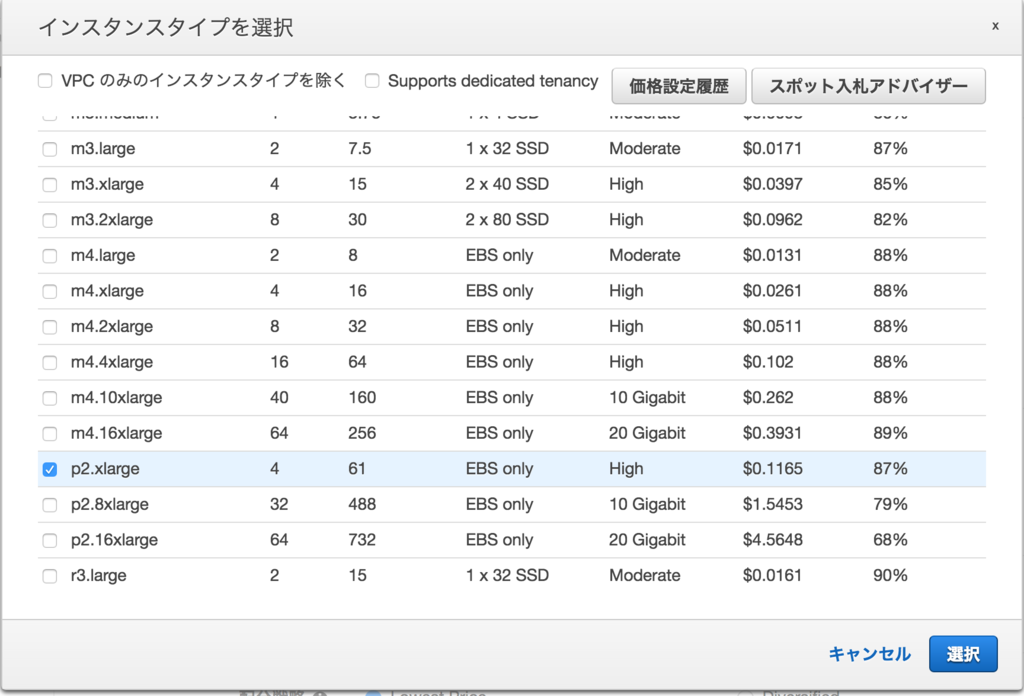1024x696 pixels.
Task: Select the m3.2xlarge checkbox
Action: point(50,220)
